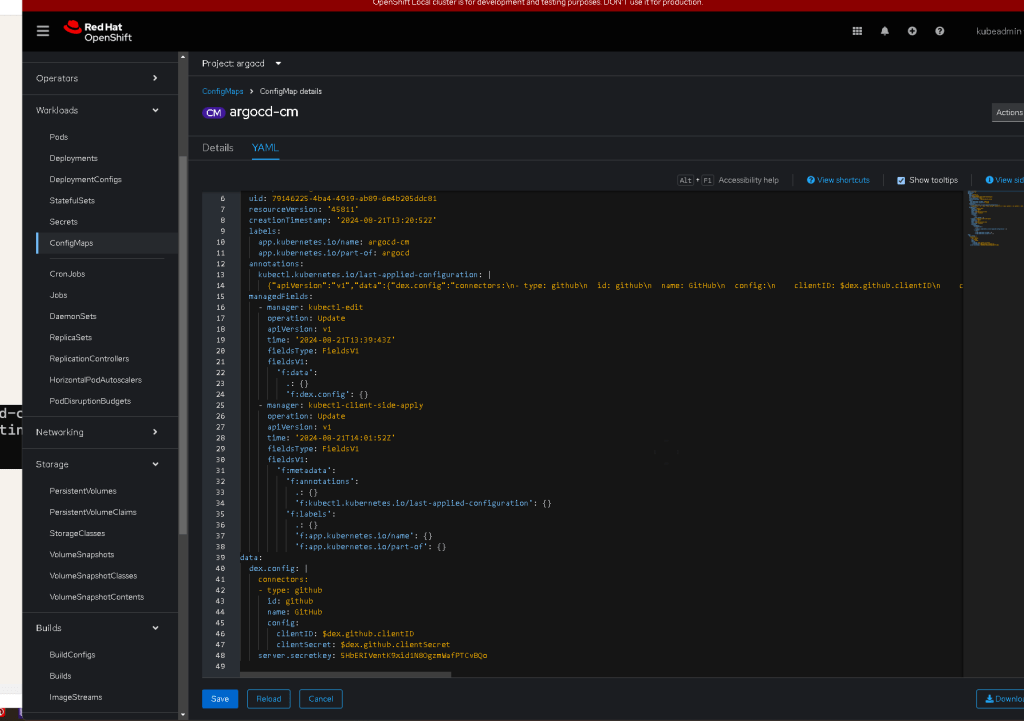Collapse the Workloads nav section
The image size is (1024, 721).
click(x=97, y=110)
